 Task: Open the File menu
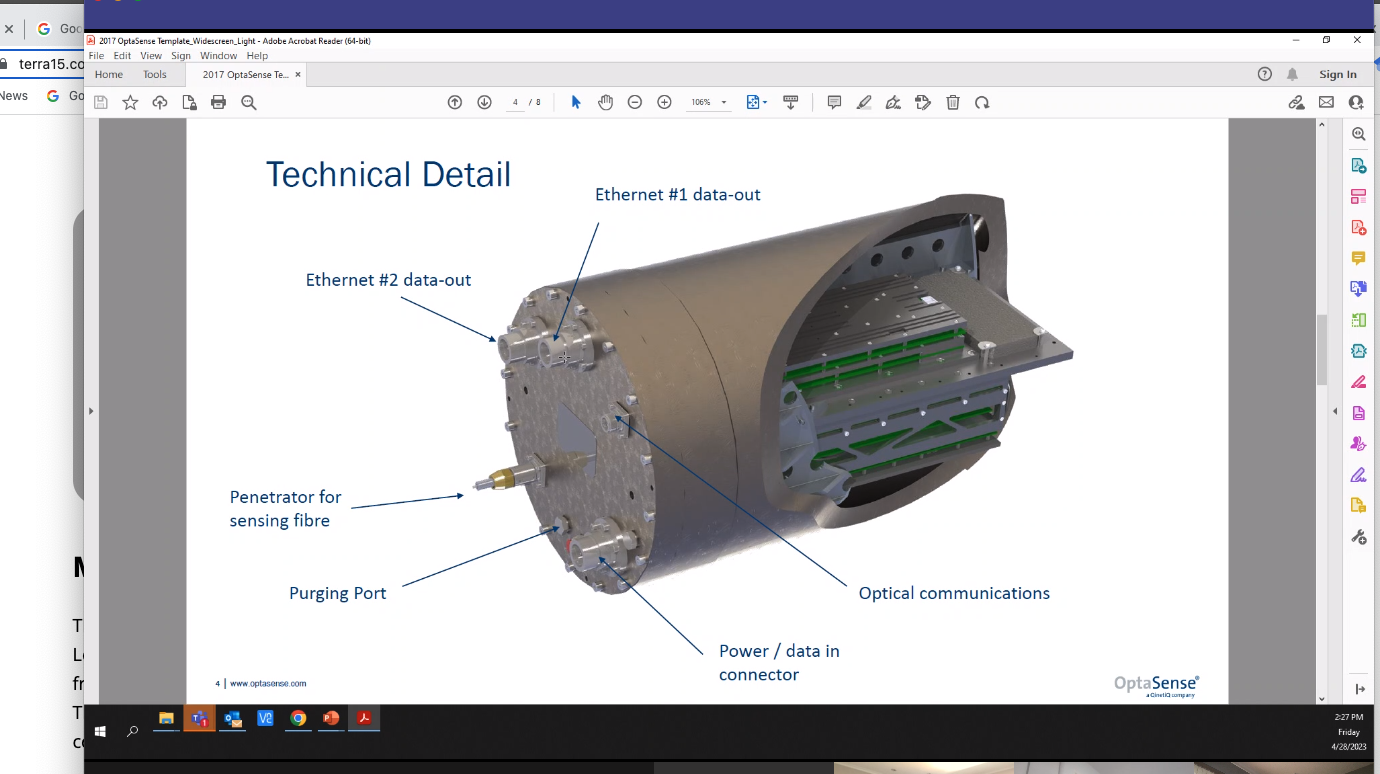pos(96,56)
